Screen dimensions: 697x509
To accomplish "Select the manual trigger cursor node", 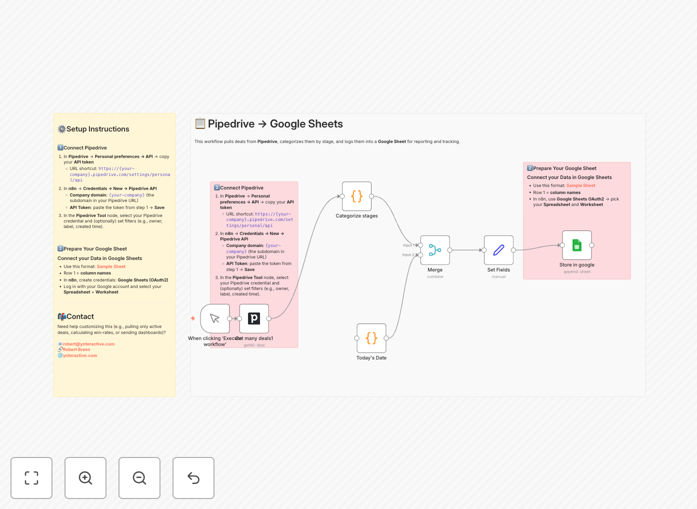I will pyautogui.click(x=215, y=318).
